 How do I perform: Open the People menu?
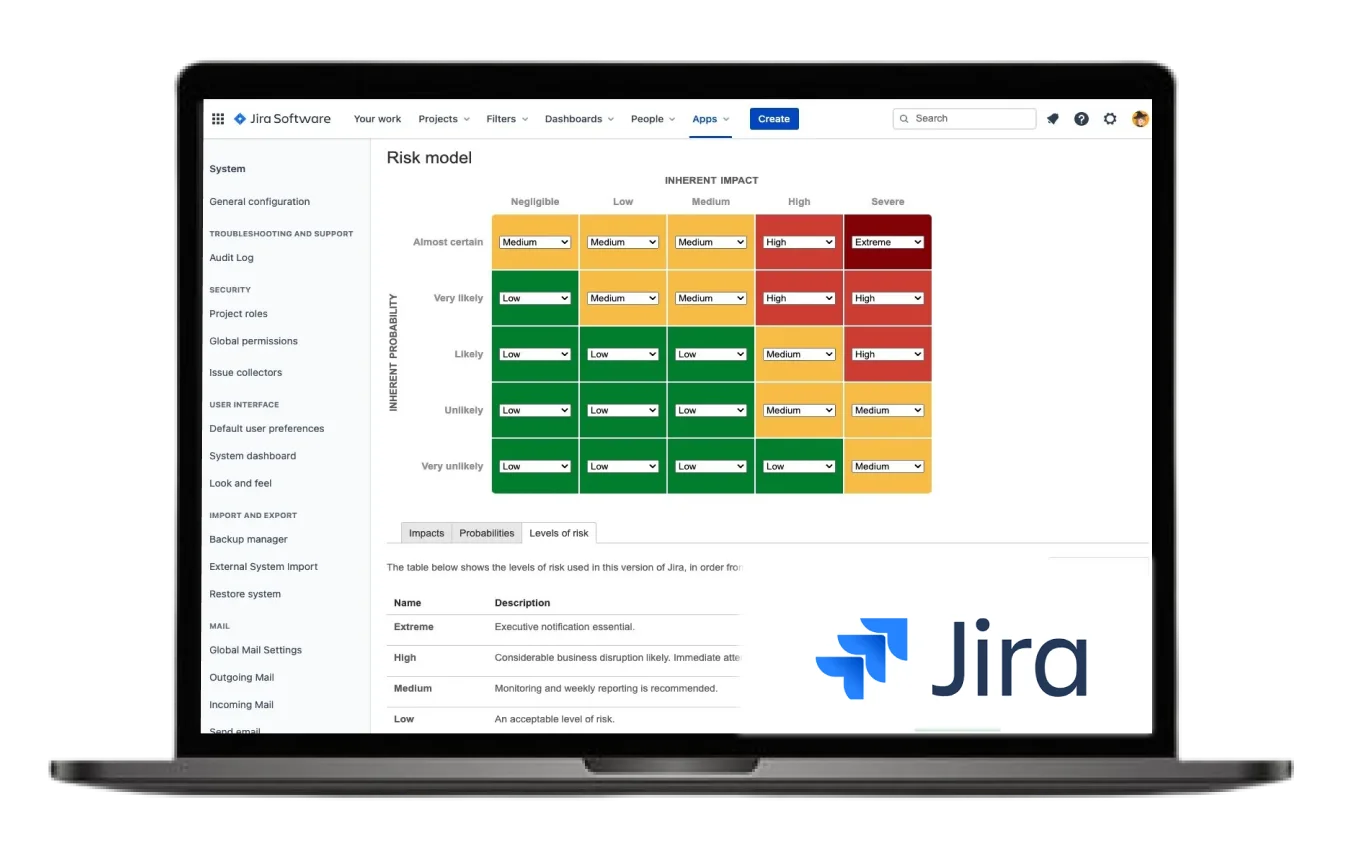coord(653,119)
